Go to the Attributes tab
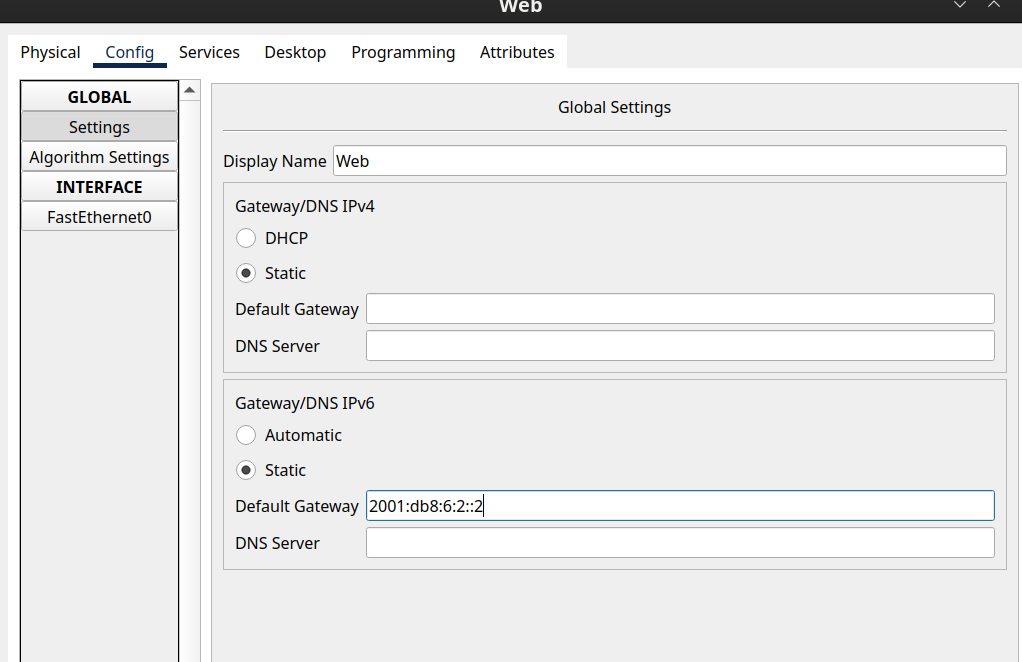Screen dimensions: 1022x662 (x=517, y=52)
